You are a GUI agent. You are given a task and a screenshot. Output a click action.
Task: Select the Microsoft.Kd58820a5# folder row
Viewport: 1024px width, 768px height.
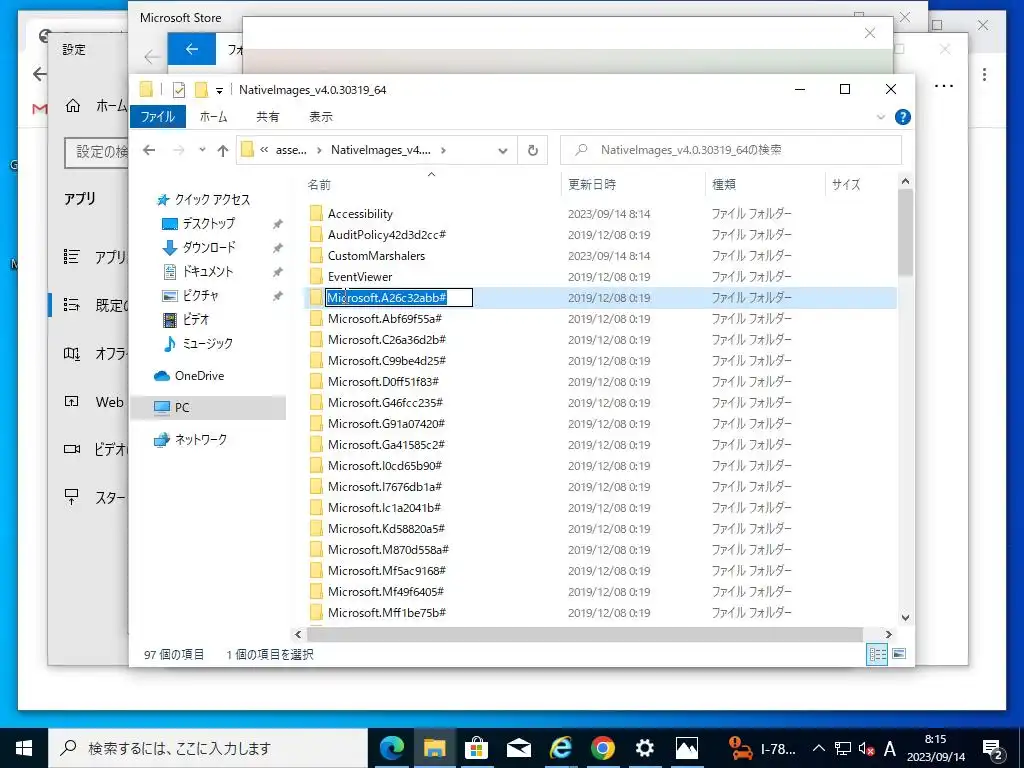click(x=601, y=528)
